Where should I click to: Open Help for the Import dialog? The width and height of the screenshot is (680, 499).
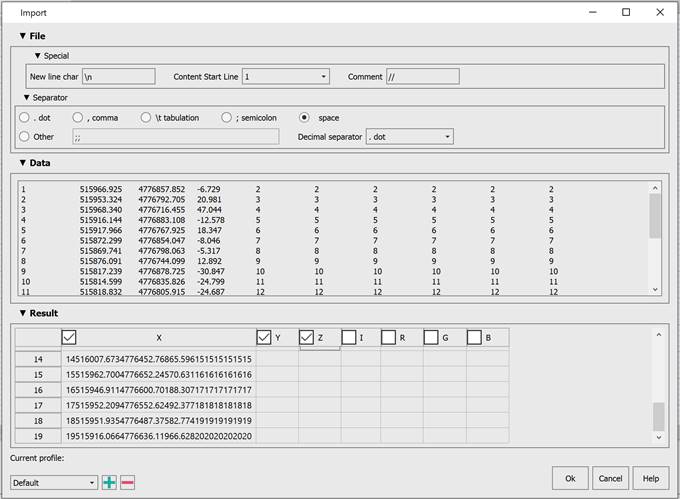click(651, 478)
